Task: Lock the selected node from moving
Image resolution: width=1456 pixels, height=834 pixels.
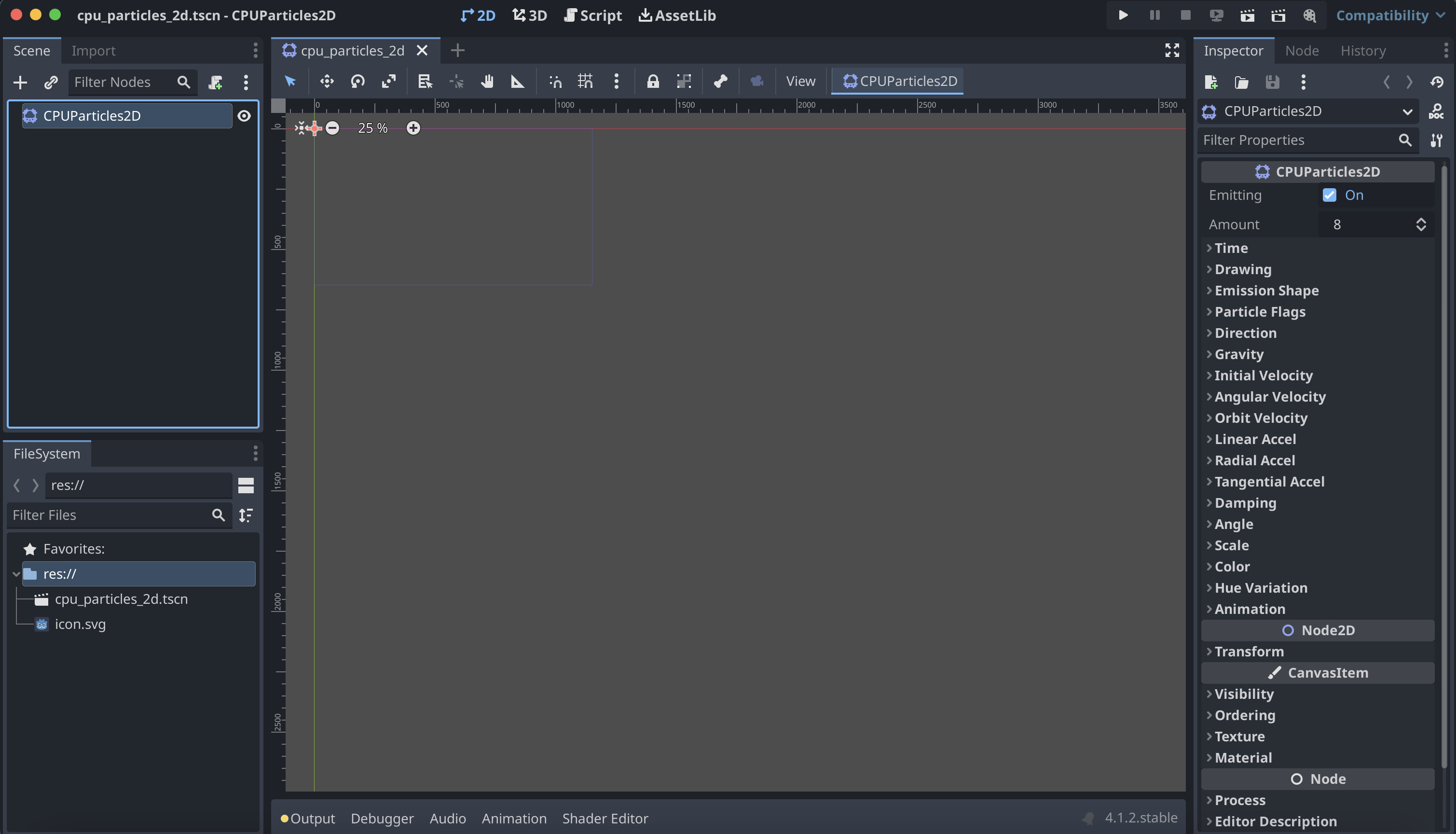Action: (x=653, y=82)
